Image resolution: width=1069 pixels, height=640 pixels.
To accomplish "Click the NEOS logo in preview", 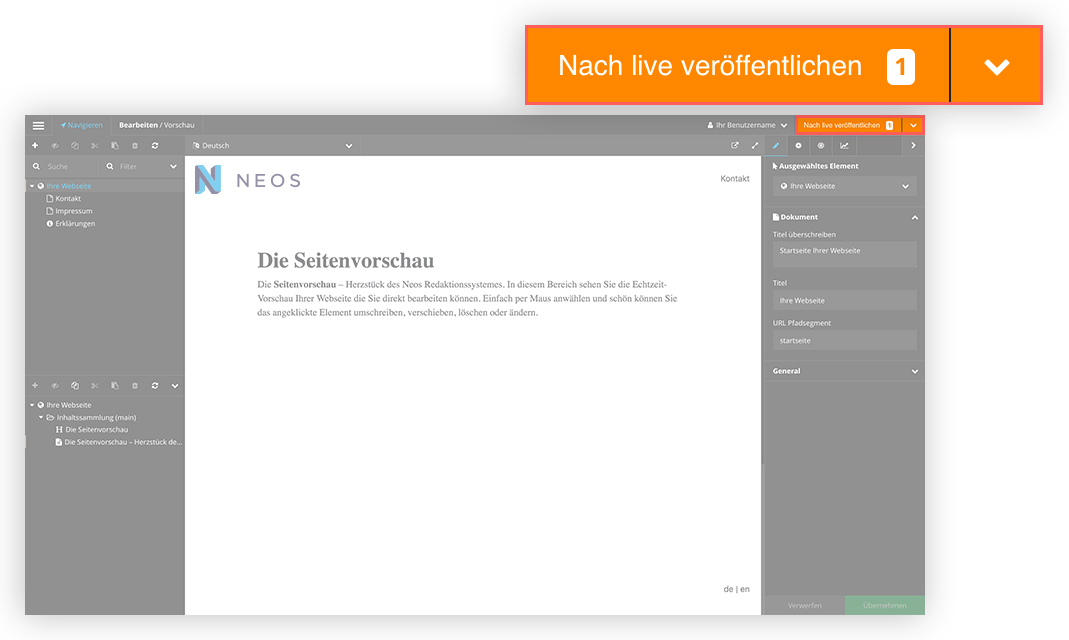I will (247, 180).
